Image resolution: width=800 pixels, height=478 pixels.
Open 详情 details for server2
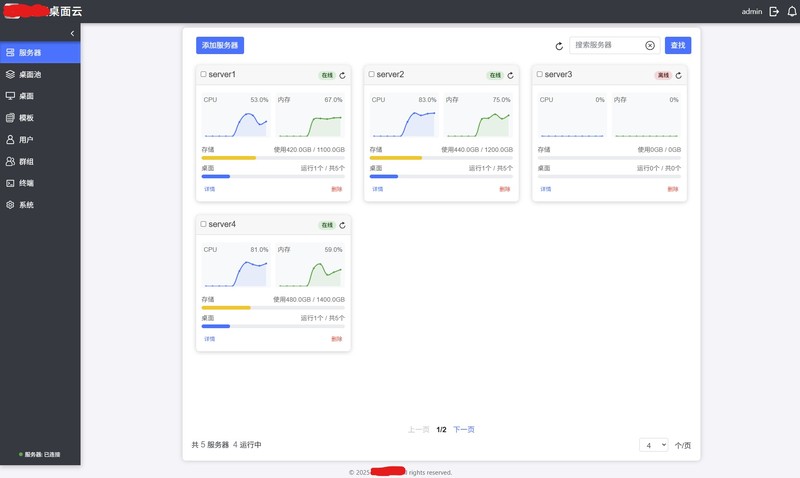(x=378, y=189)
